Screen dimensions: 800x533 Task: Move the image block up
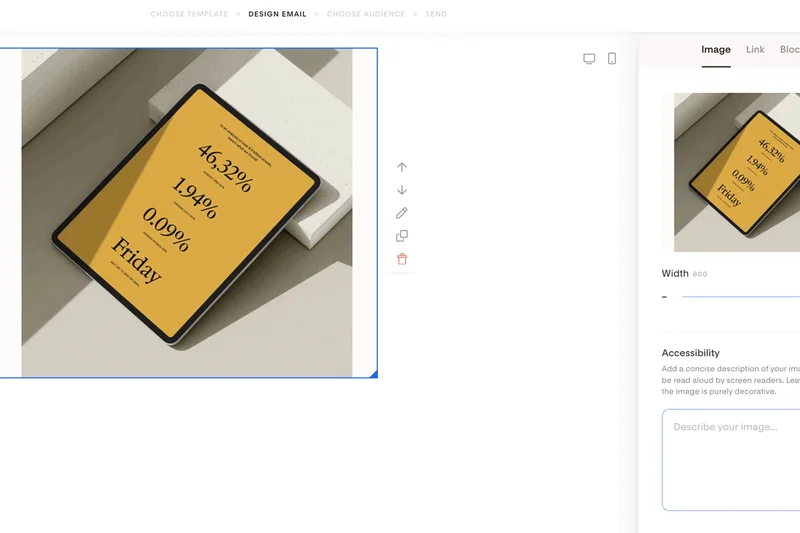point(402,167)
